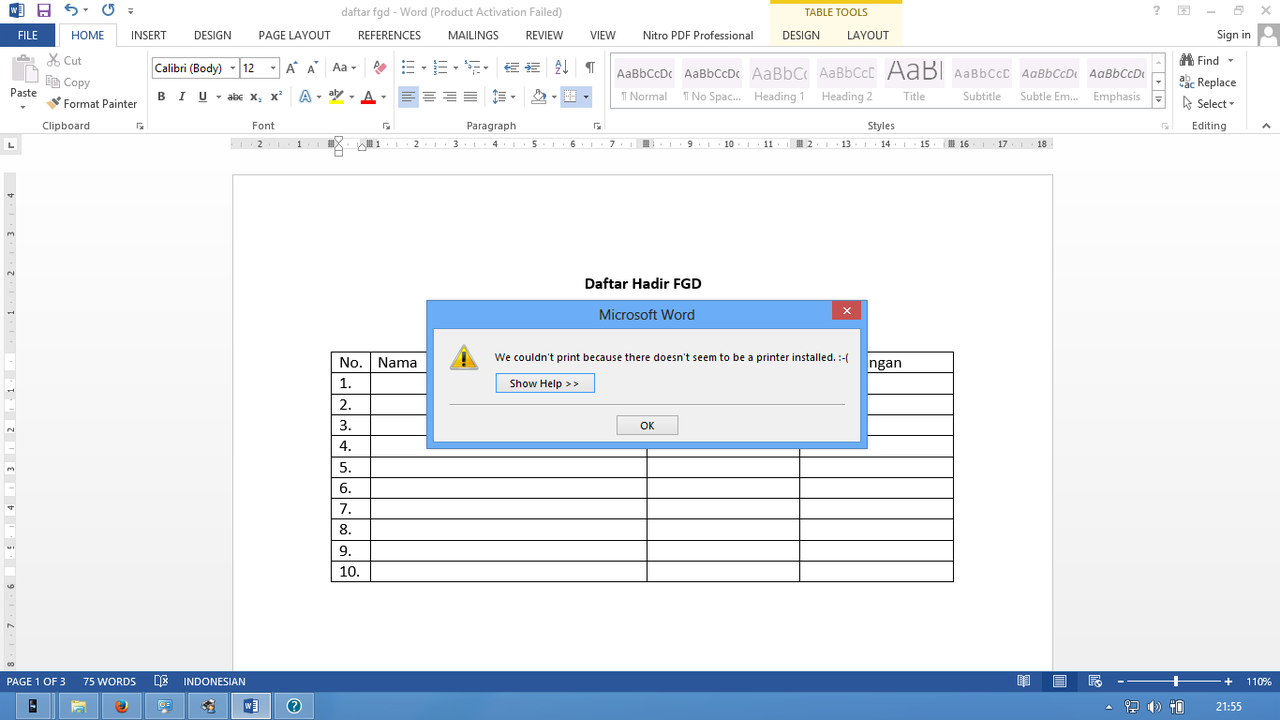Click the Redo icon in quick access toolbar
Screen dimensions: 1280x720
[108, 10]
